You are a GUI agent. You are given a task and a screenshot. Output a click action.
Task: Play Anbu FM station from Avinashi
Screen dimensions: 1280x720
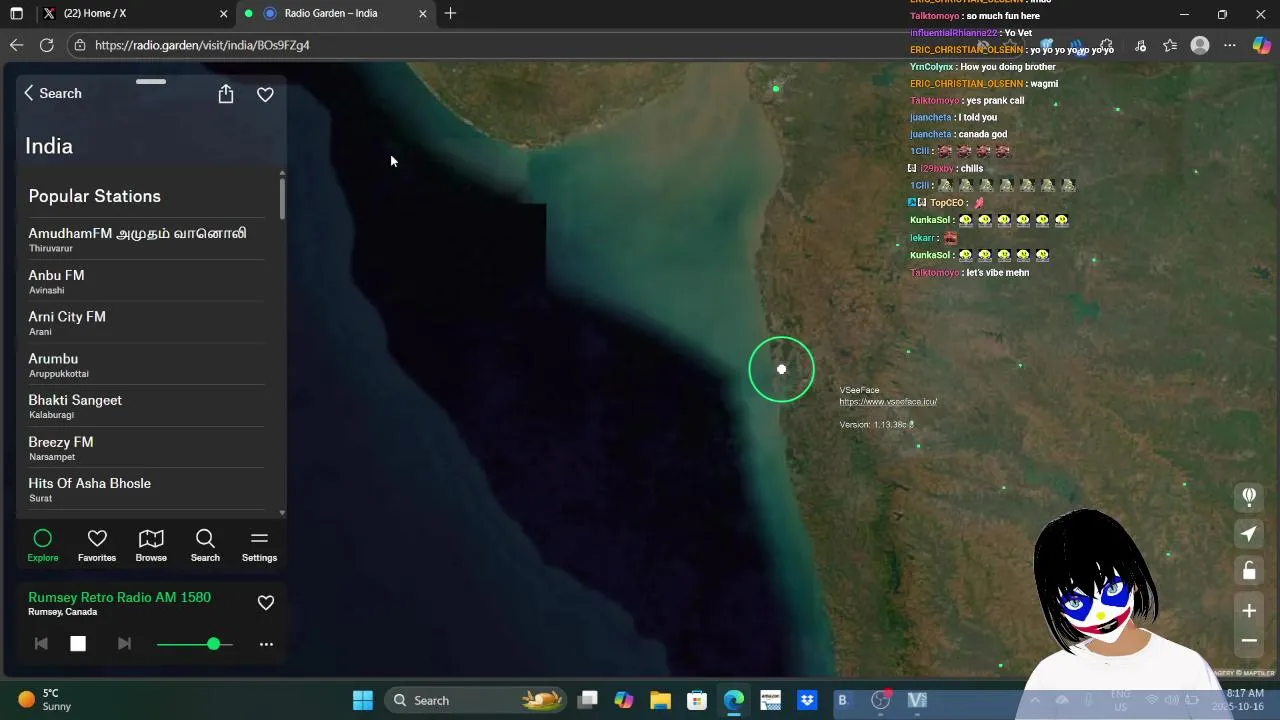point(146,281)
